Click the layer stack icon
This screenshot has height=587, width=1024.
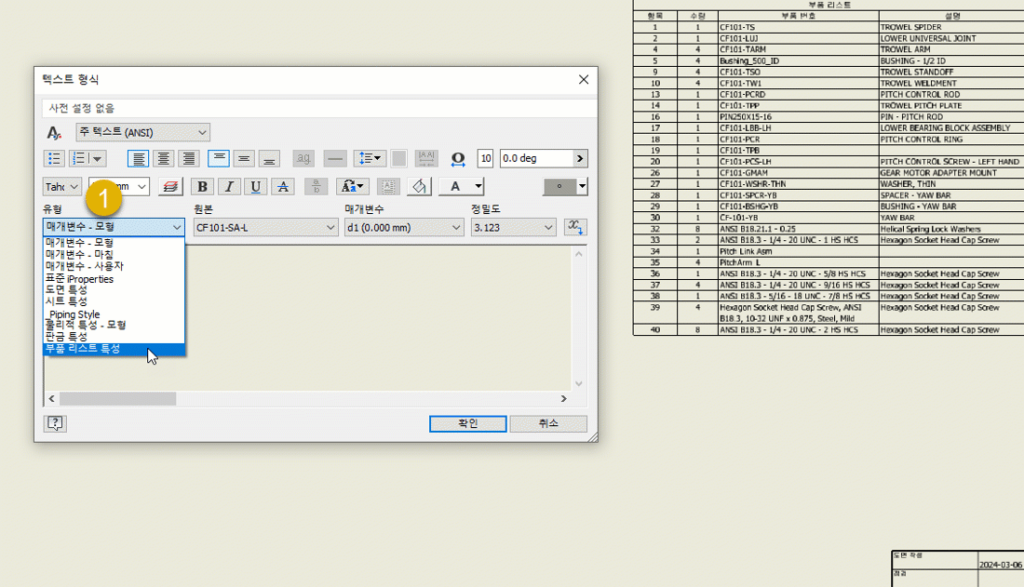pyautogui.click(x=170, y=187)
